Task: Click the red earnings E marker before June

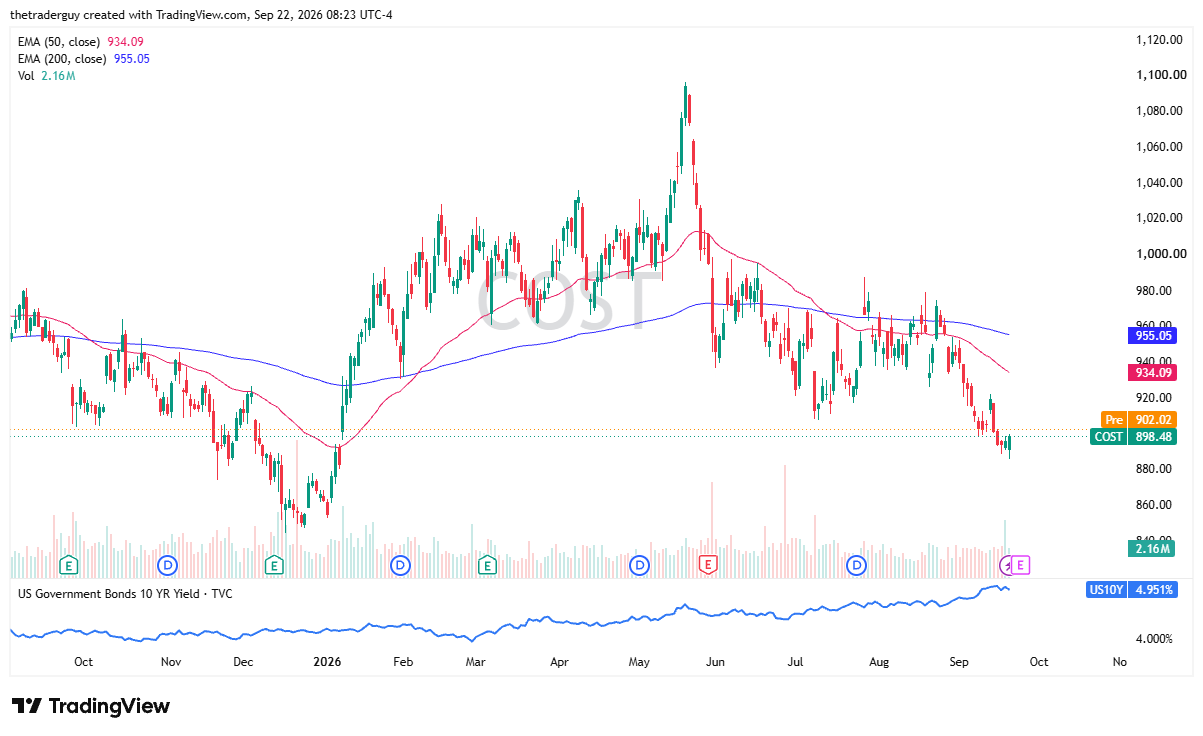Action: click(x=708, y=565)
